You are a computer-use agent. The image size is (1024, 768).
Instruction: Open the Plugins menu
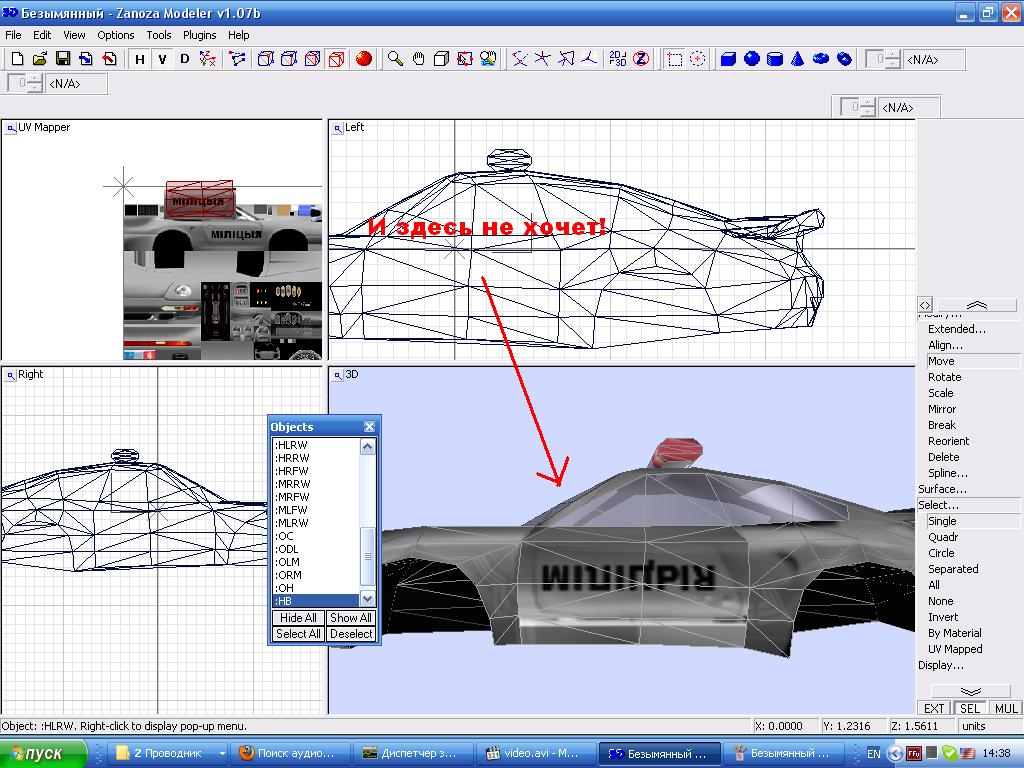[x=199, y=35]
